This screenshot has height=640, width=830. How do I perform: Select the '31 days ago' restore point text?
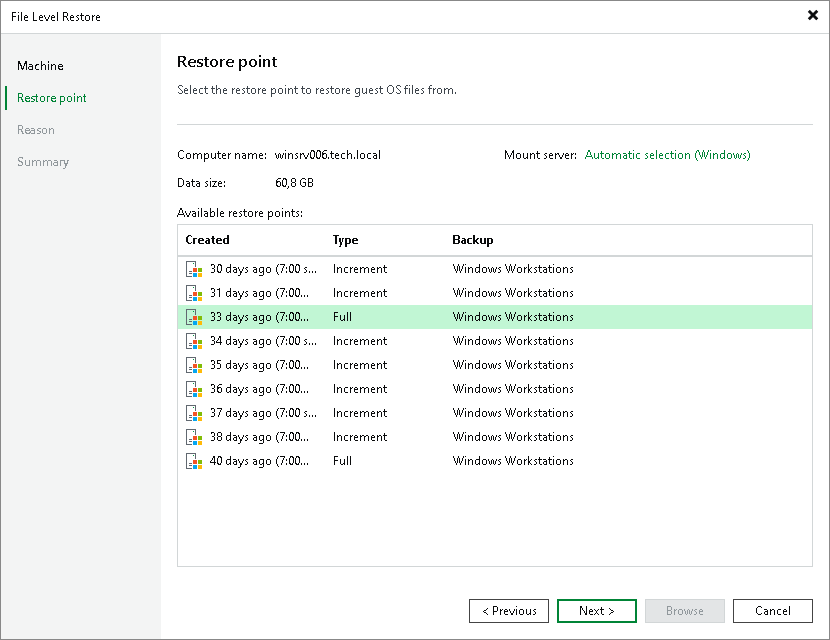[259, 293]
